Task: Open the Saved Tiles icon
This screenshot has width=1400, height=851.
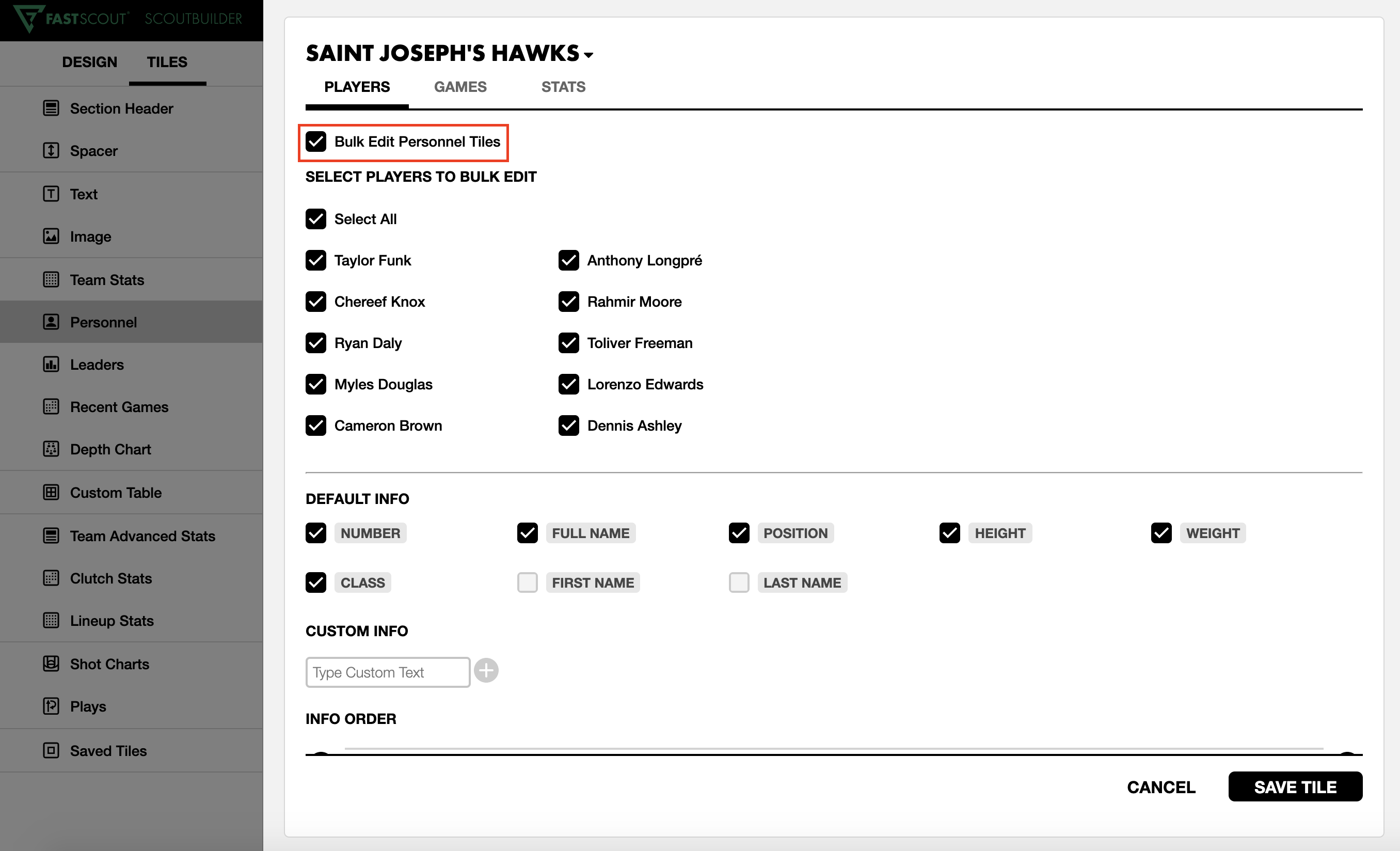Action: (51, 750)
